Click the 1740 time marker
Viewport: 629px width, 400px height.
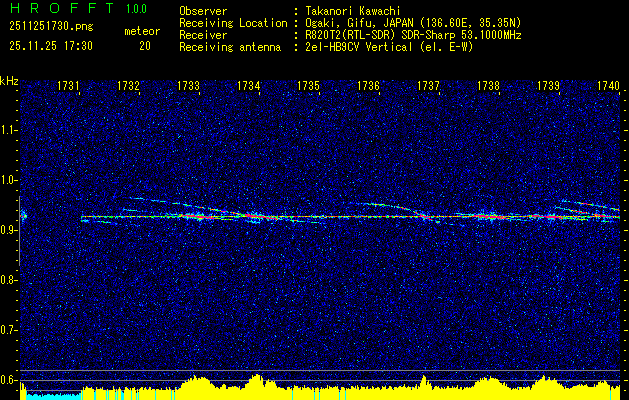(x=609, y=86)
